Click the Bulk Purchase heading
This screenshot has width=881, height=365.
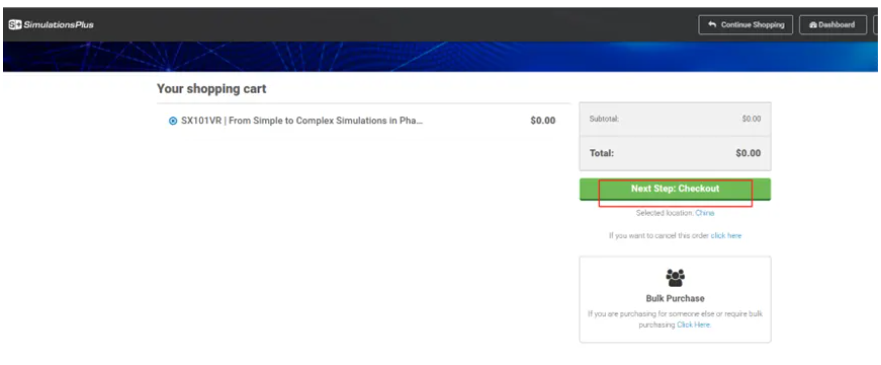click(x=675, y=299)
